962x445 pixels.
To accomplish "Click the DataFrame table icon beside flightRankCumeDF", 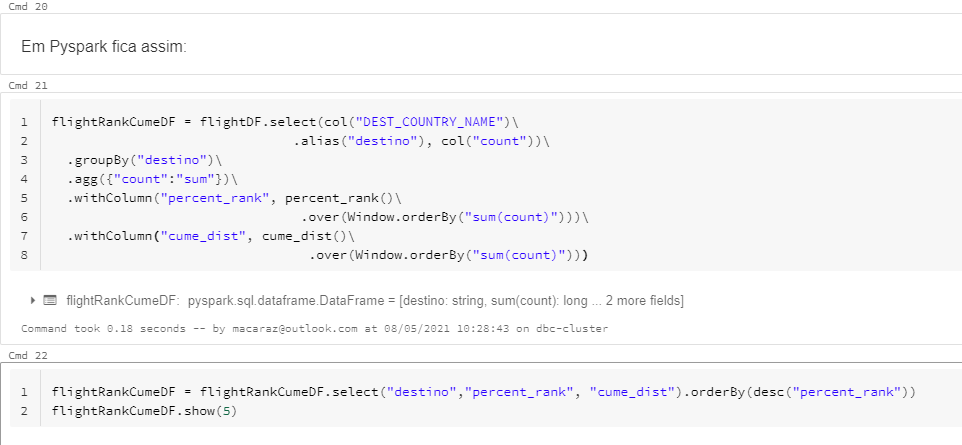I will [x=50, y=300].
